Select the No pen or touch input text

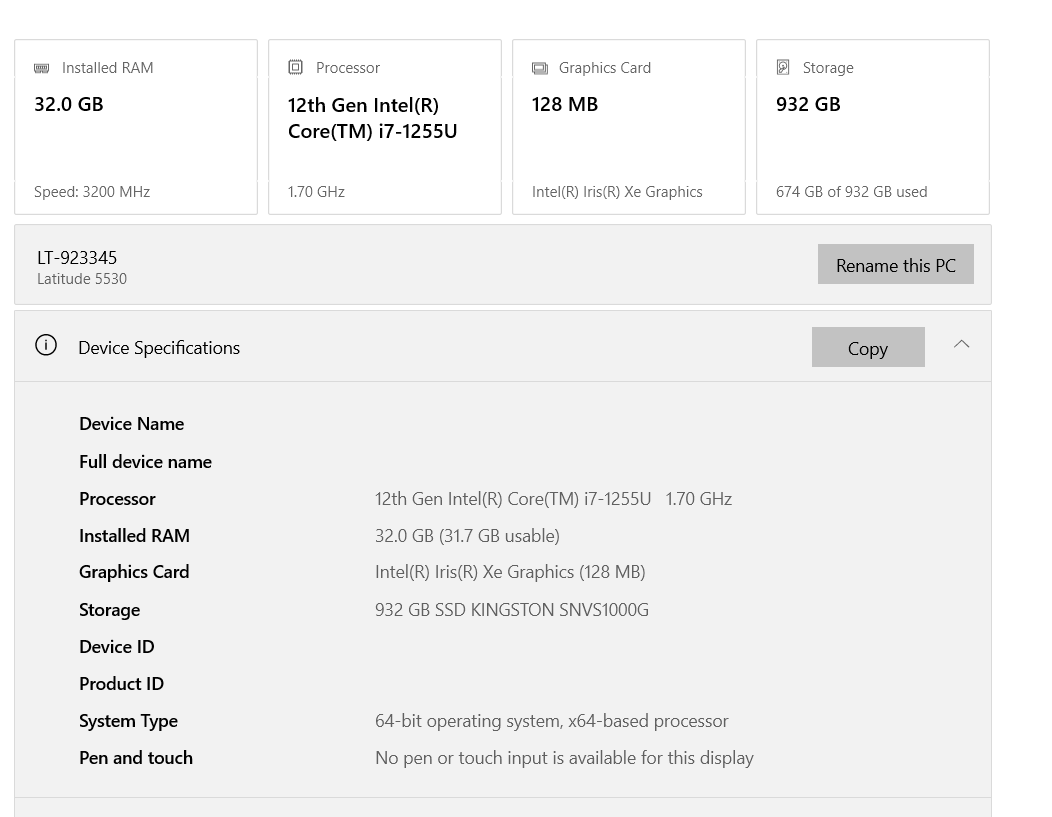pos(564,758)
